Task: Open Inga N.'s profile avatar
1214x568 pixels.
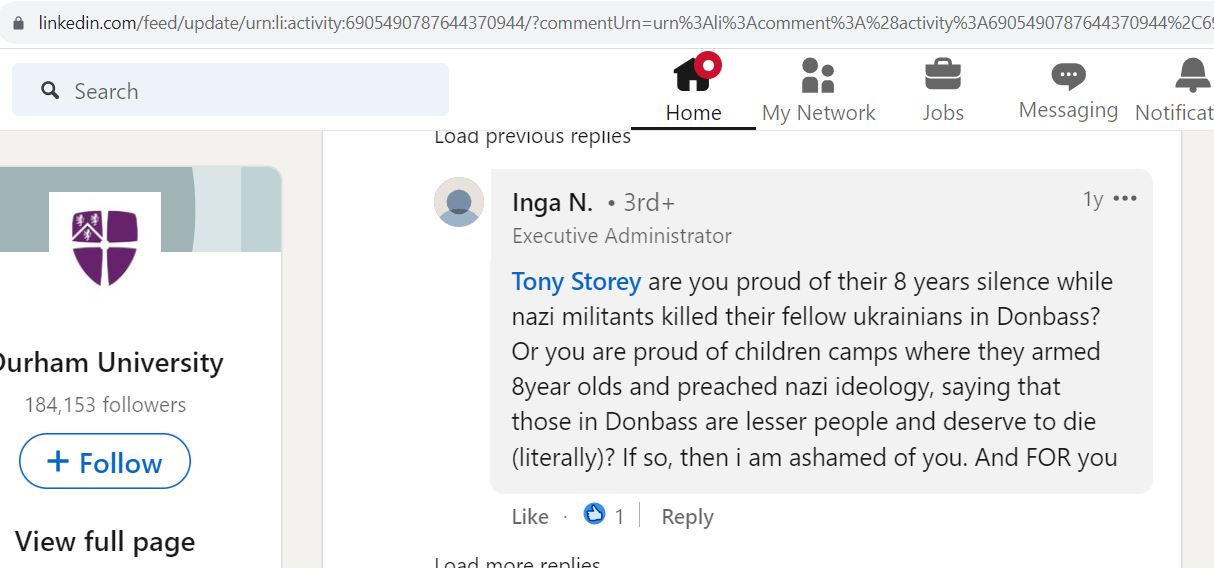Action: (459, 202)
